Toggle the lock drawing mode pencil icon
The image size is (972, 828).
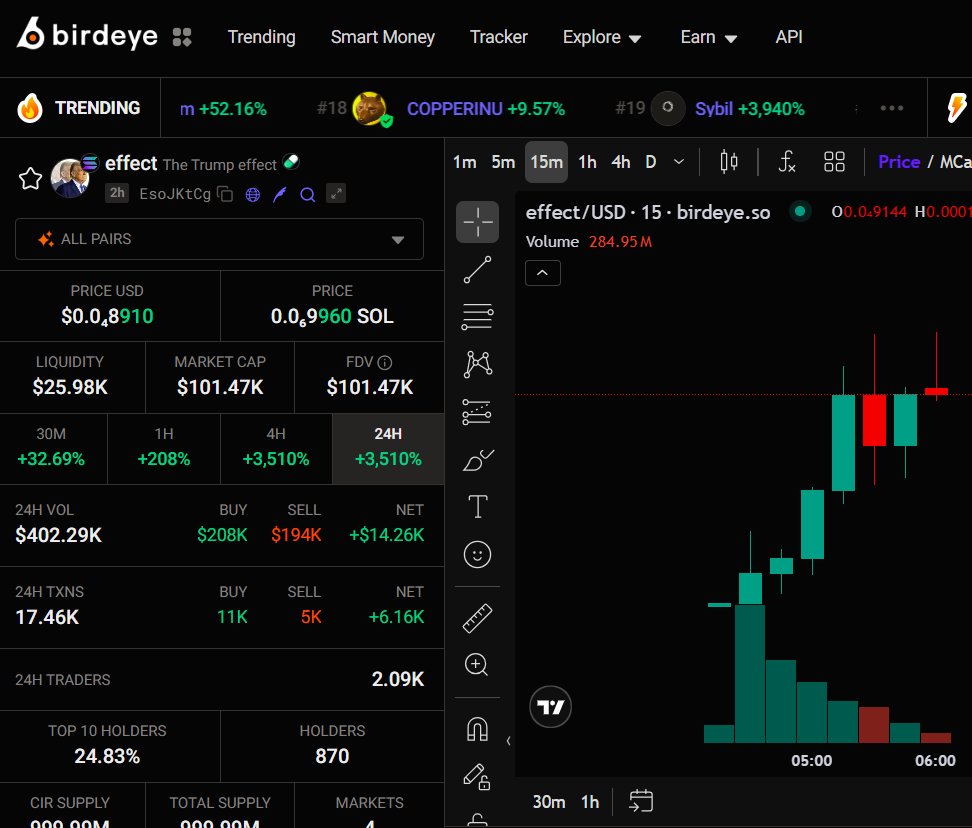click(477, 777)
